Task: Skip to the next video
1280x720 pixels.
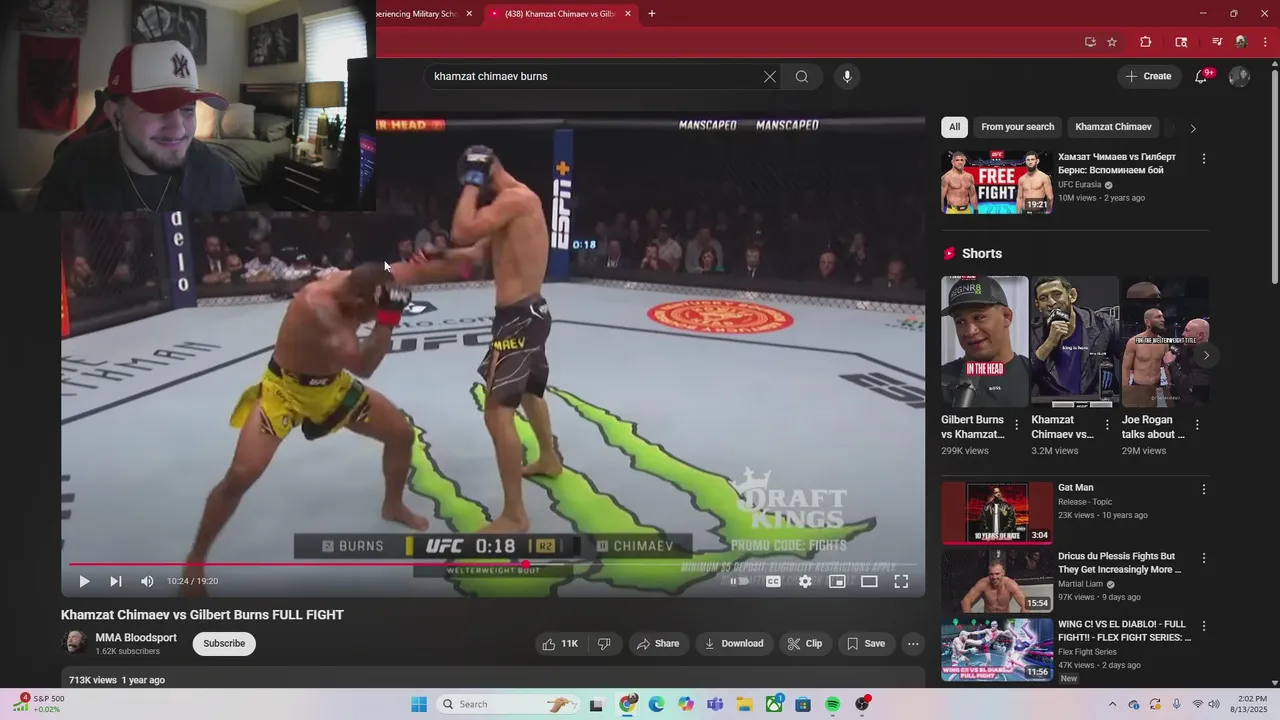Action: [116, 581]
